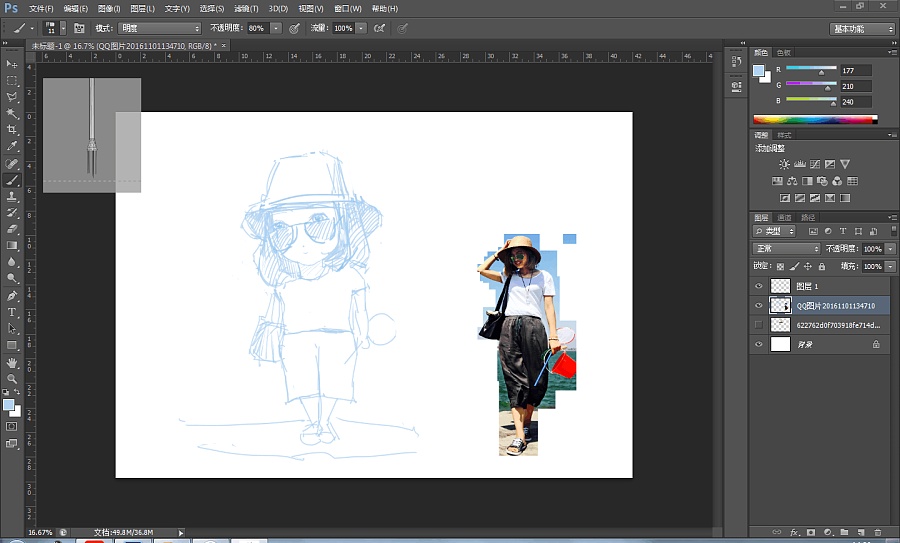Viewport: 900px width, 543px height.
Task: Switch to the 路径 tab
Action: (x=808, y=218)
